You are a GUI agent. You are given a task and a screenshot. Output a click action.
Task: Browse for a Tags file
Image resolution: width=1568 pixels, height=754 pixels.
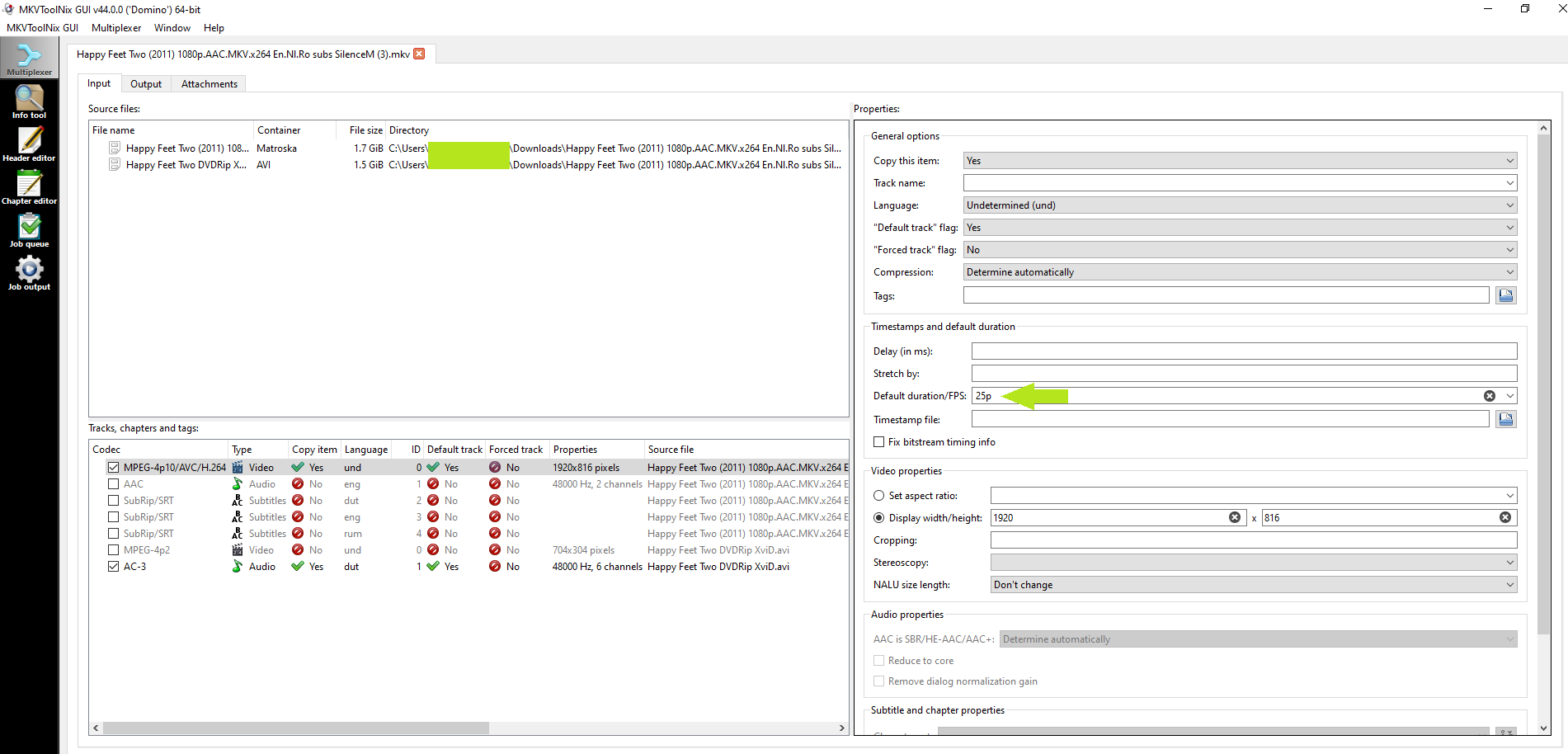(x=1505, y=295)
